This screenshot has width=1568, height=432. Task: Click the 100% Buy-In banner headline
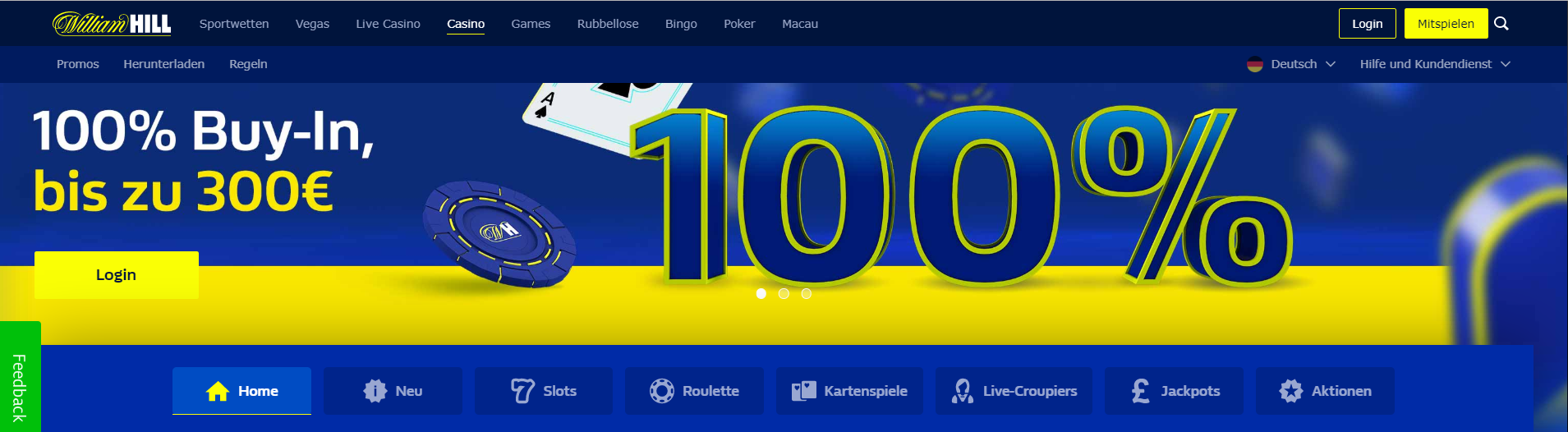coord(204,132)
